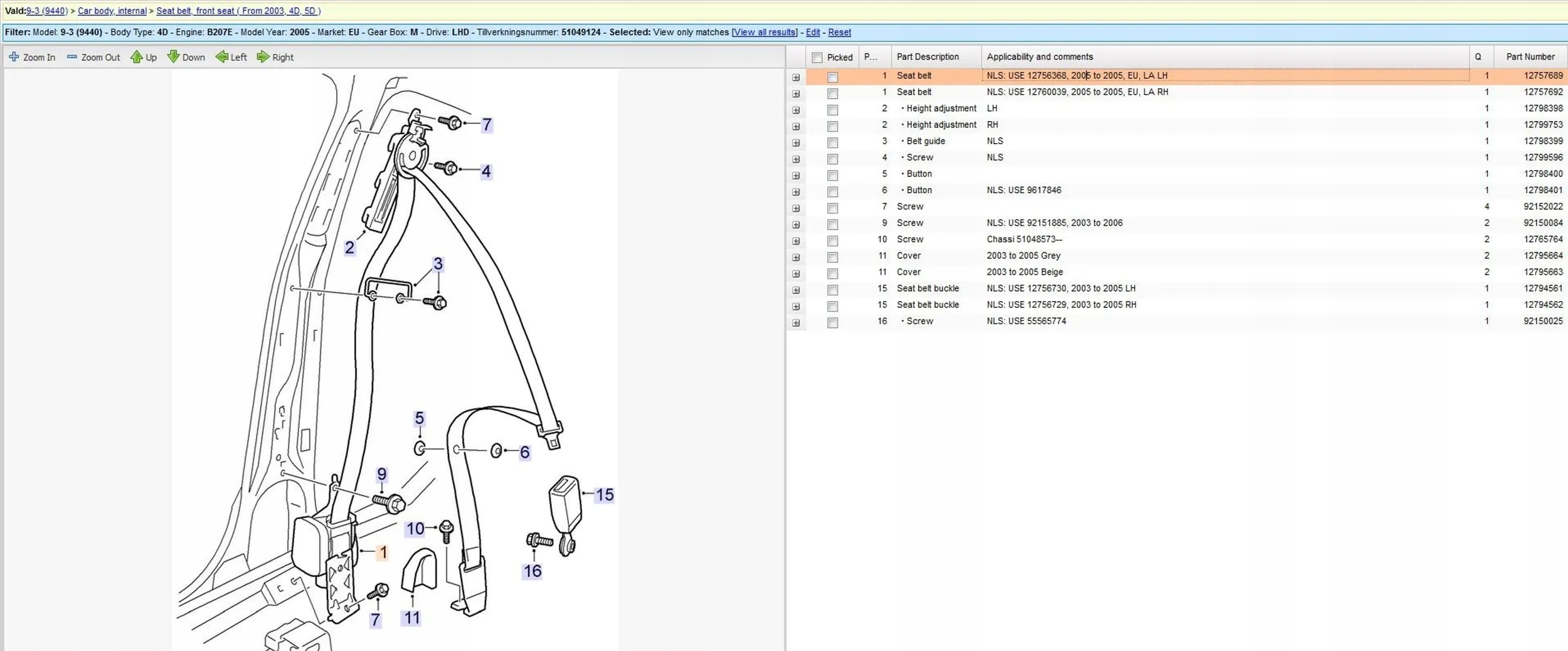The image size is (1568, 651).
Task: Select callout number 15 on the diagram
Action: [605, 495]
